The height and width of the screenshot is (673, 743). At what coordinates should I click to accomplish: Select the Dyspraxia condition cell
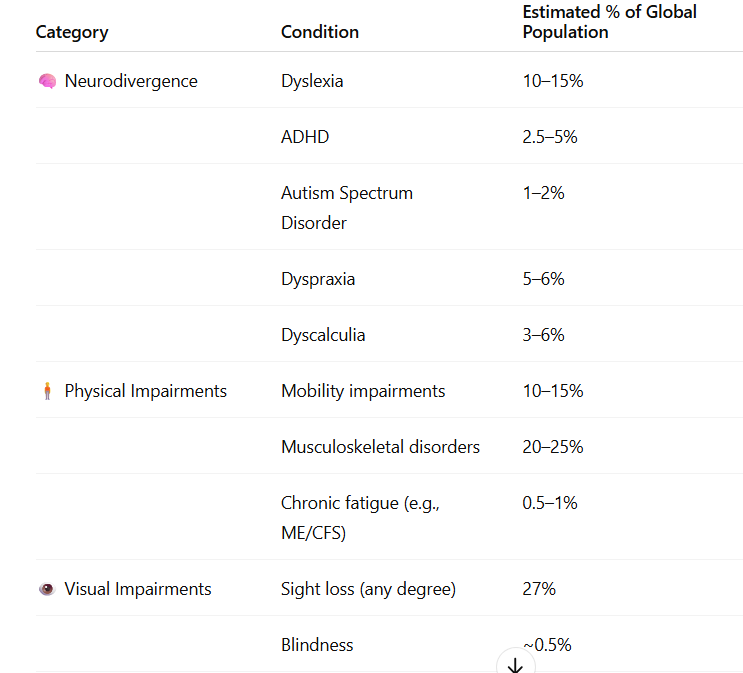tap(318, 279)
